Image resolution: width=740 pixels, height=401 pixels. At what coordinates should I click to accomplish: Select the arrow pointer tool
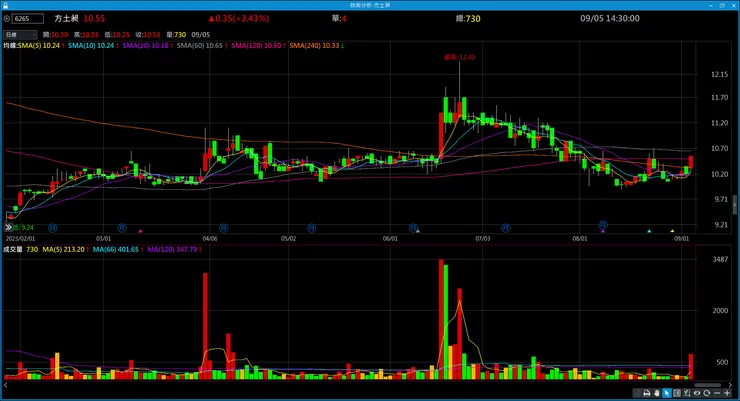point(667,393)
